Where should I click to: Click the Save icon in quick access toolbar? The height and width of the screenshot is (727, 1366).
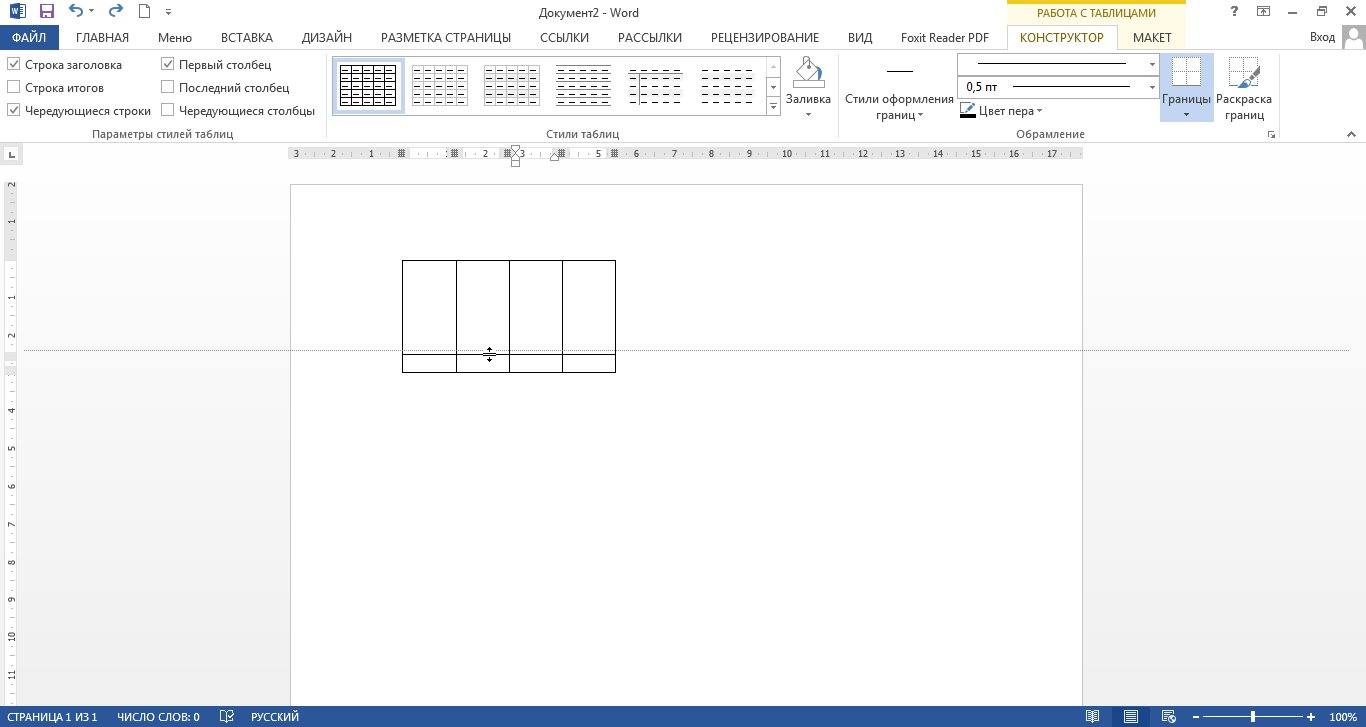point(46,12)
